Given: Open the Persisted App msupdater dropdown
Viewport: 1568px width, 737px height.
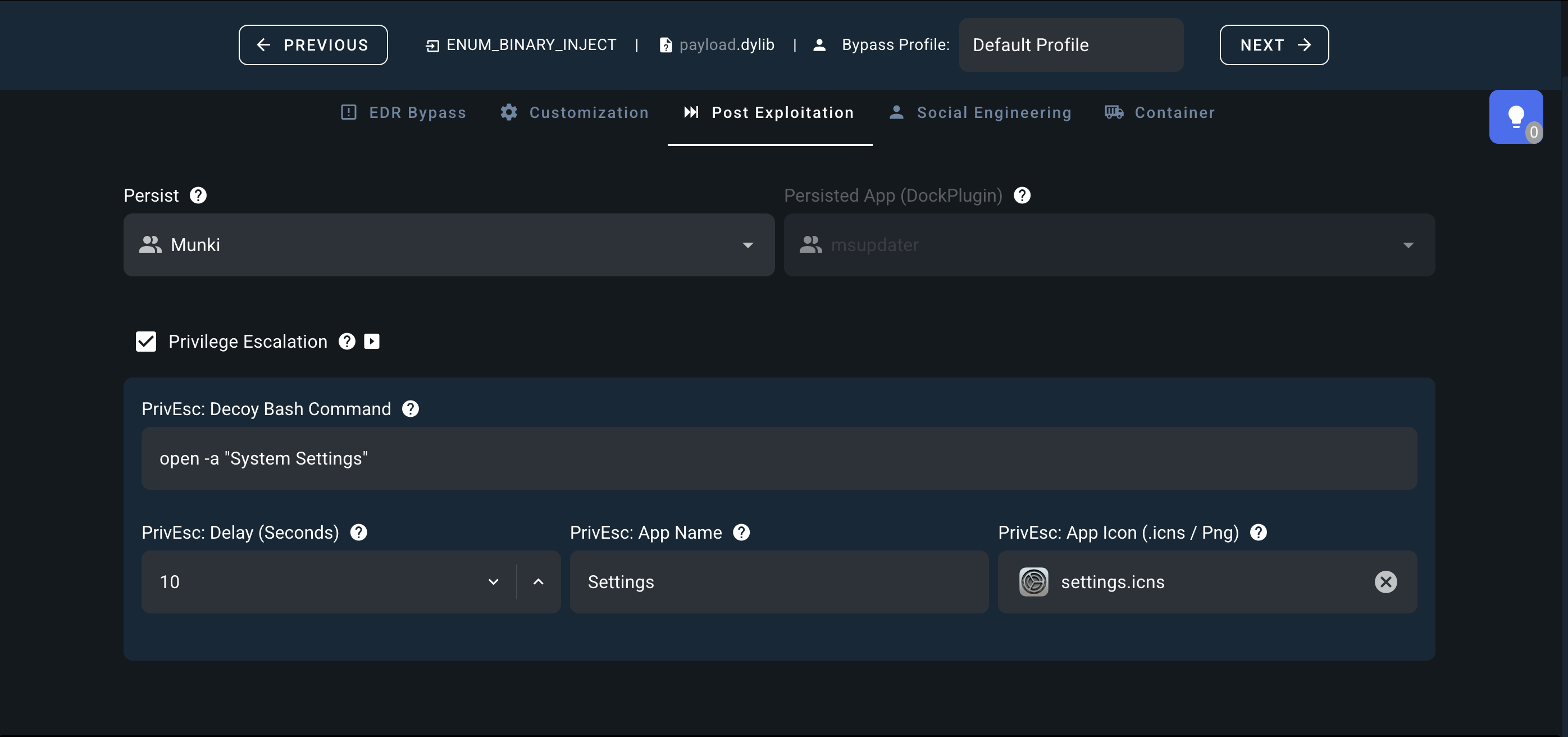Looking at the screenshot, I should coord(1109,245).
